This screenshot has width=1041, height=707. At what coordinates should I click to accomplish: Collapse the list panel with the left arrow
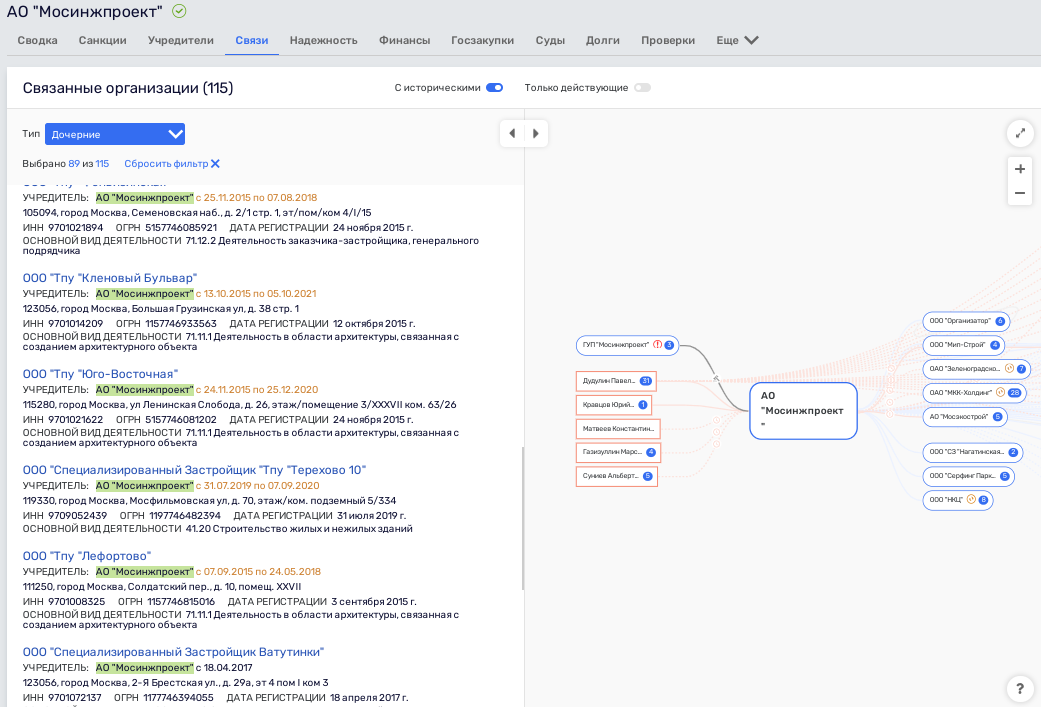(512, 133)
